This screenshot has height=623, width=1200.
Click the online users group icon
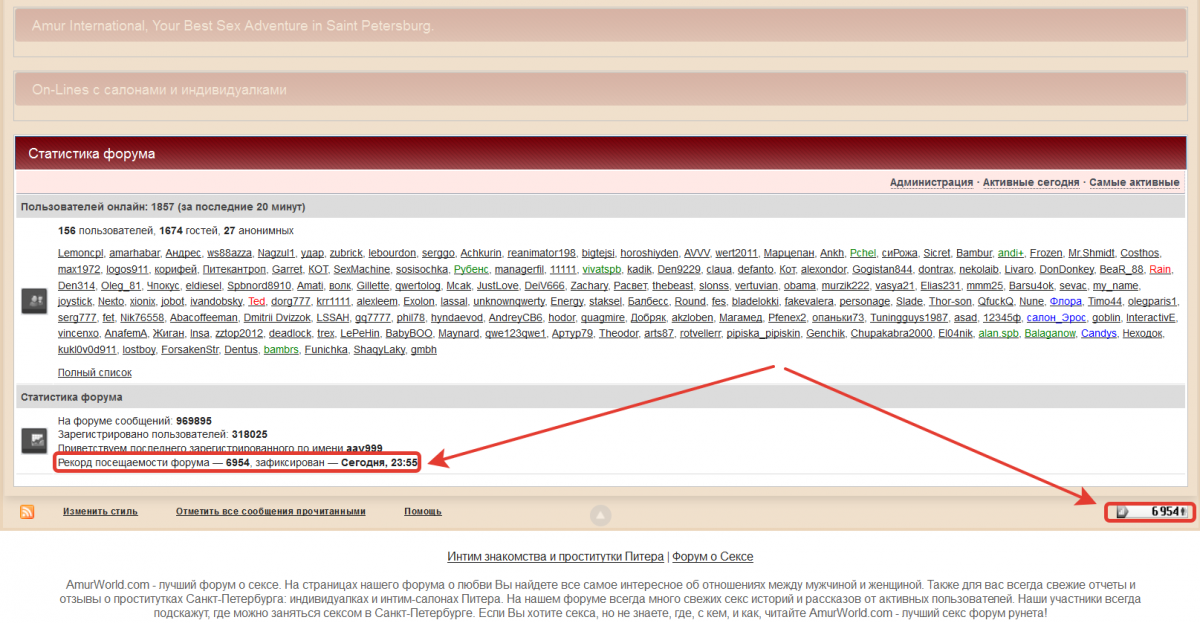35,300
